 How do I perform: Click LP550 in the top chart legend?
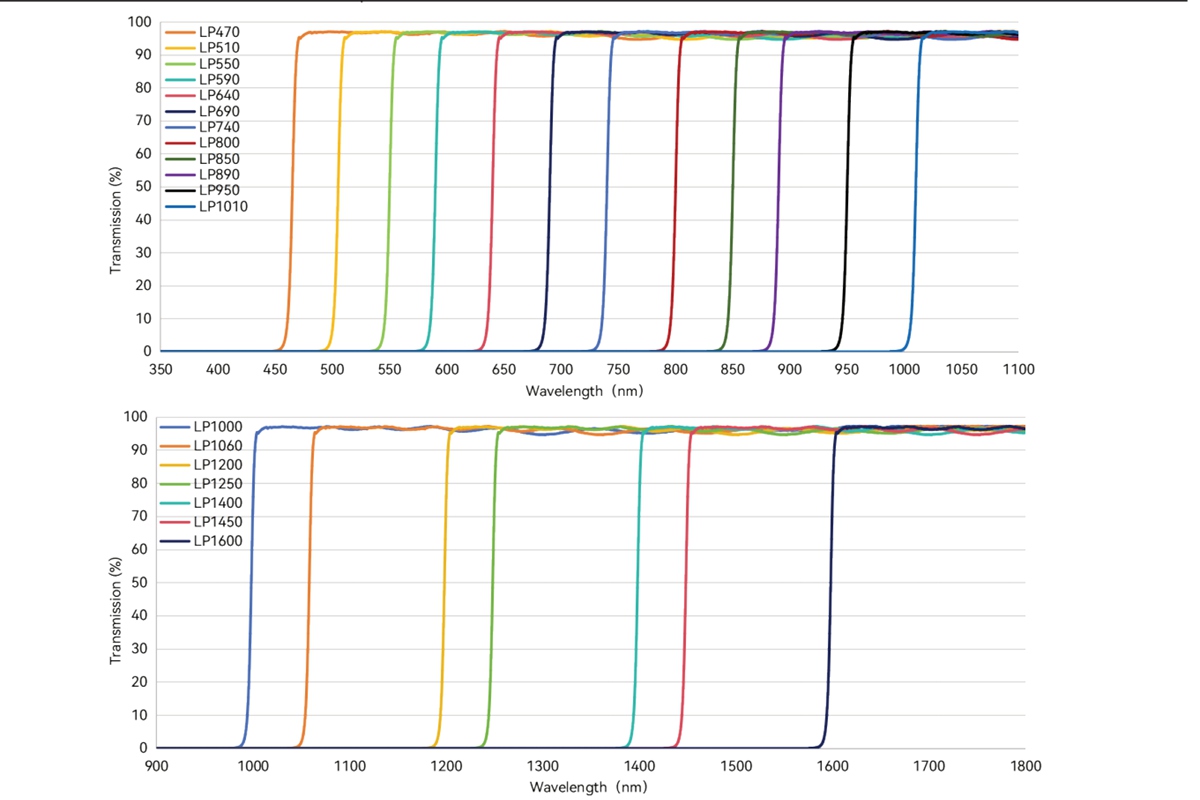pos(203,63)
